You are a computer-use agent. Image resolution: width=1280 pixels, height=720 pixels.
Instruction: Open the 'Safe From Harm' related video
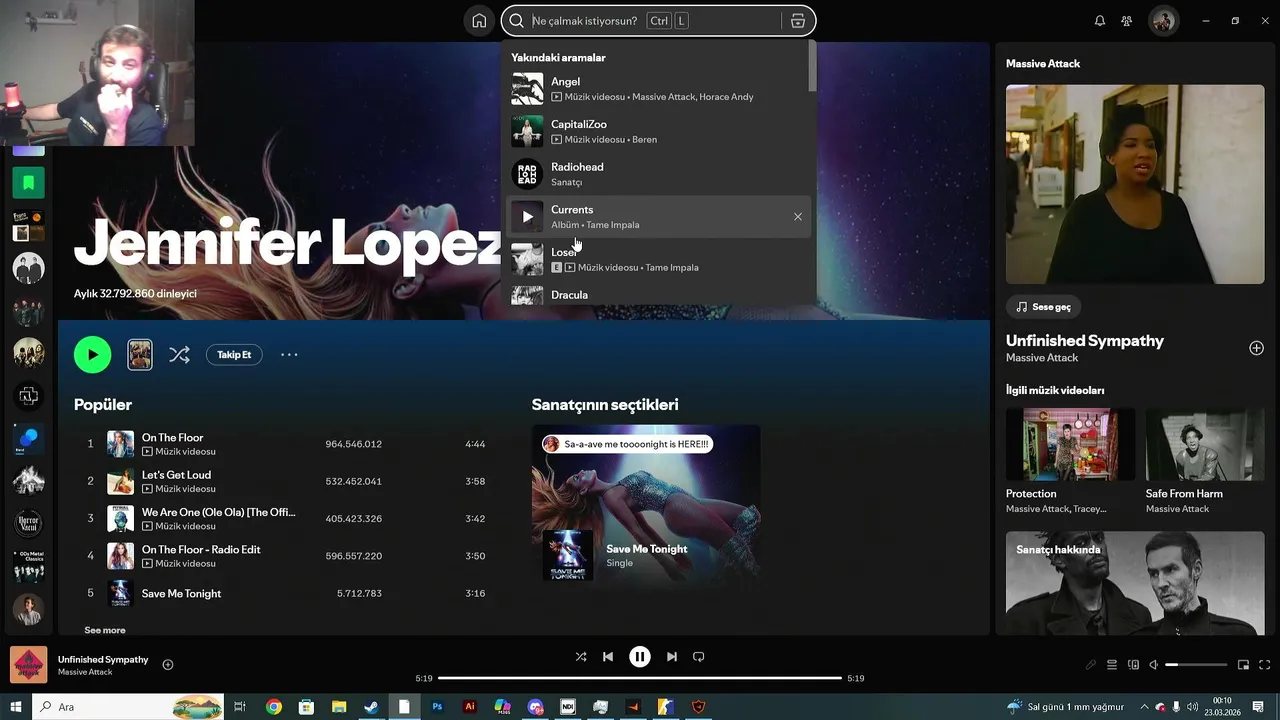[1205, 462]
